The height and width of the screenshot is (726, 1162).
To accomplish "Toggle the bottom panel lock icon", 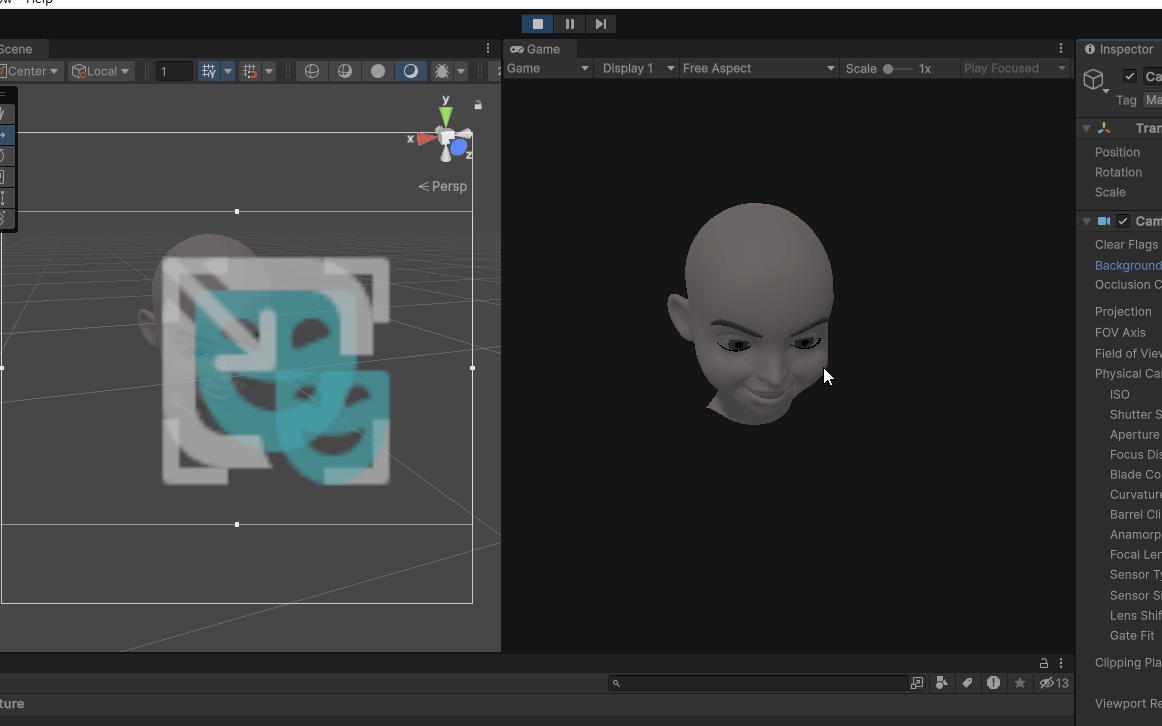I will pos(1043,662).
